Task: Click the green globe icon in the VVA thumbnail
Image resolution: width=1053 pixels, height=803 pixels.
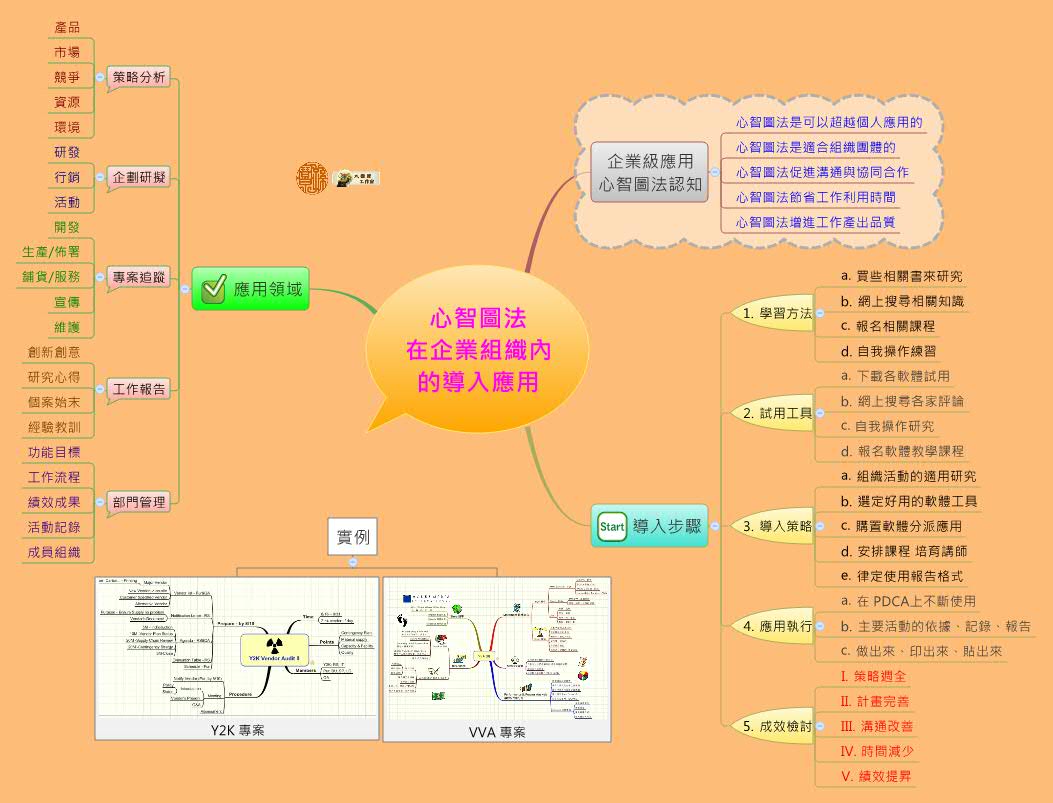Action: (x=456, y=608)
